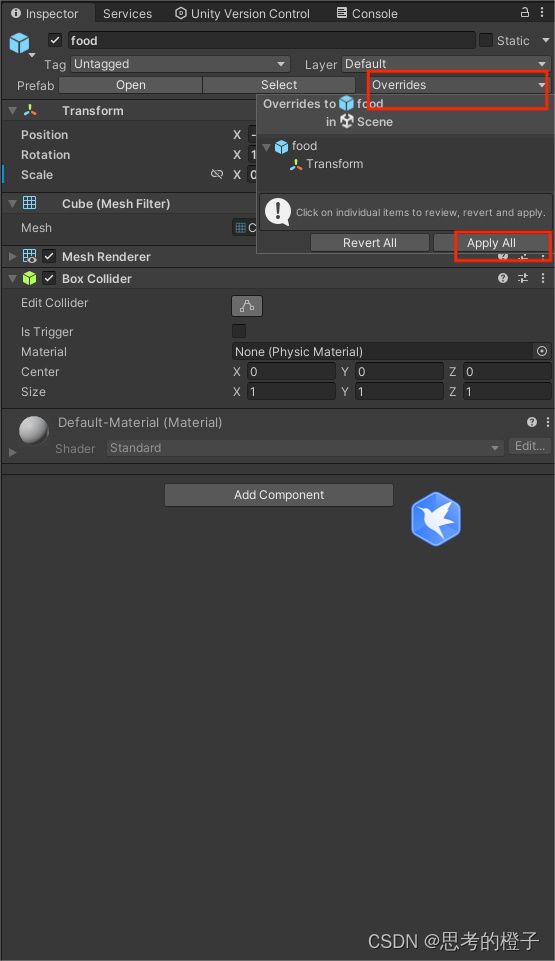Disable the Mesh Renderer checkbox
The height and width of the screenshot is (961, 555).
(x=49, y=256)
